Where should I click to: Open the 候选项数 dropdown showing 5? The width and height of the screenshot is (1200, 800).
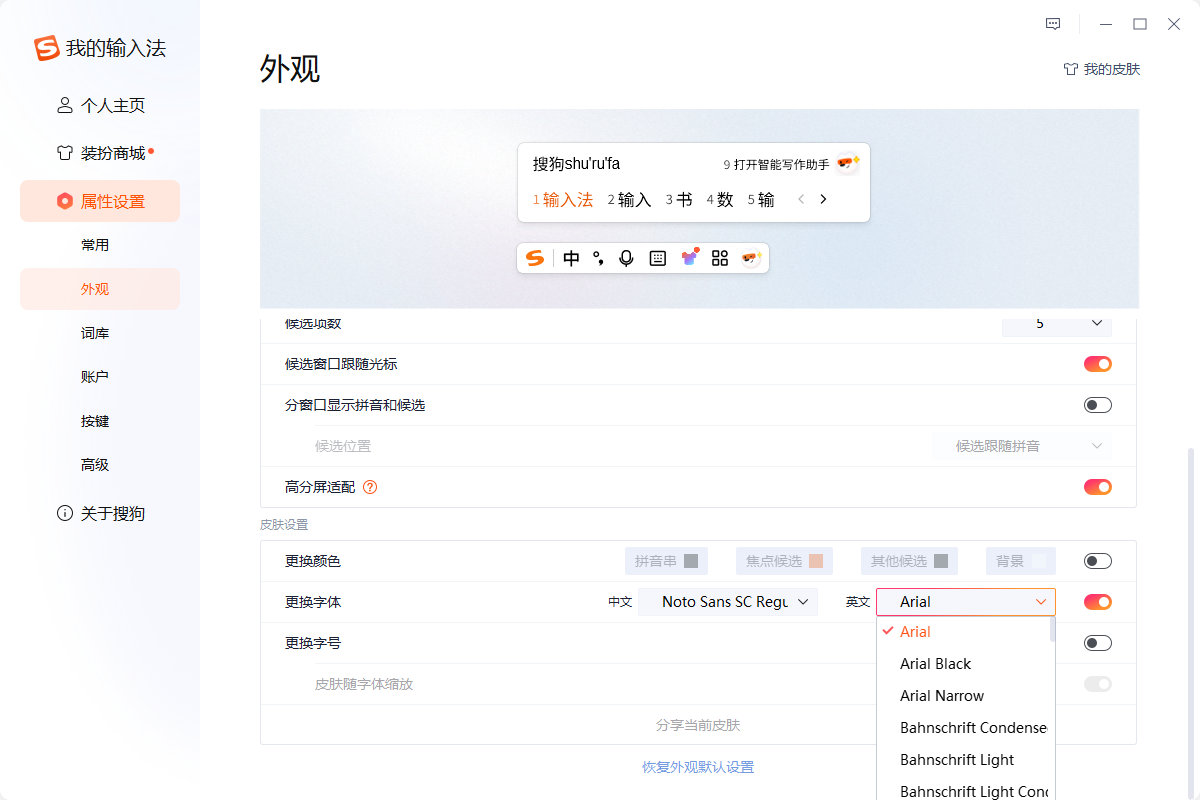pos(1056,324)
